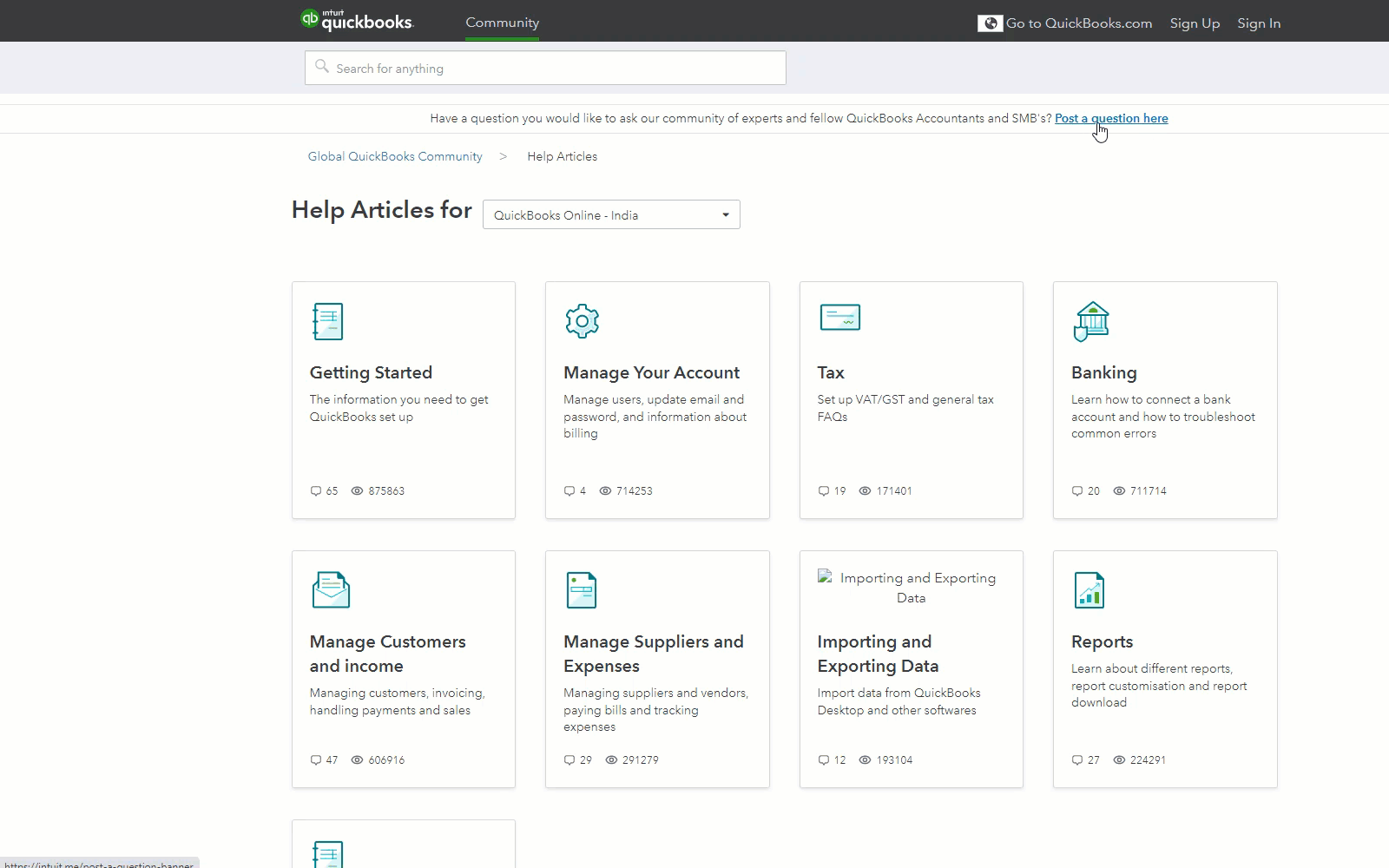The width and height of the screenshot is (1389, 868).
Task: Open Manage Customers and income title
Action: tap(388, 654)
